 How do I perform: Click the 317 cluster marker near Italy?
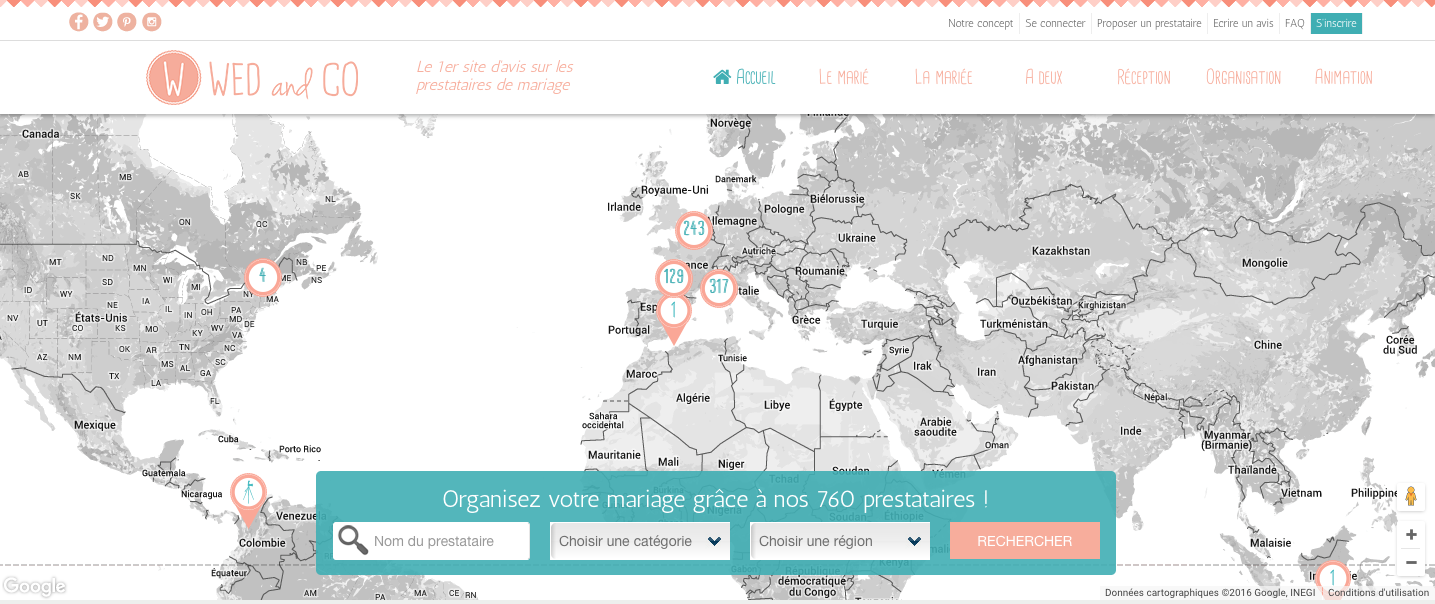[x=718, y=288]
